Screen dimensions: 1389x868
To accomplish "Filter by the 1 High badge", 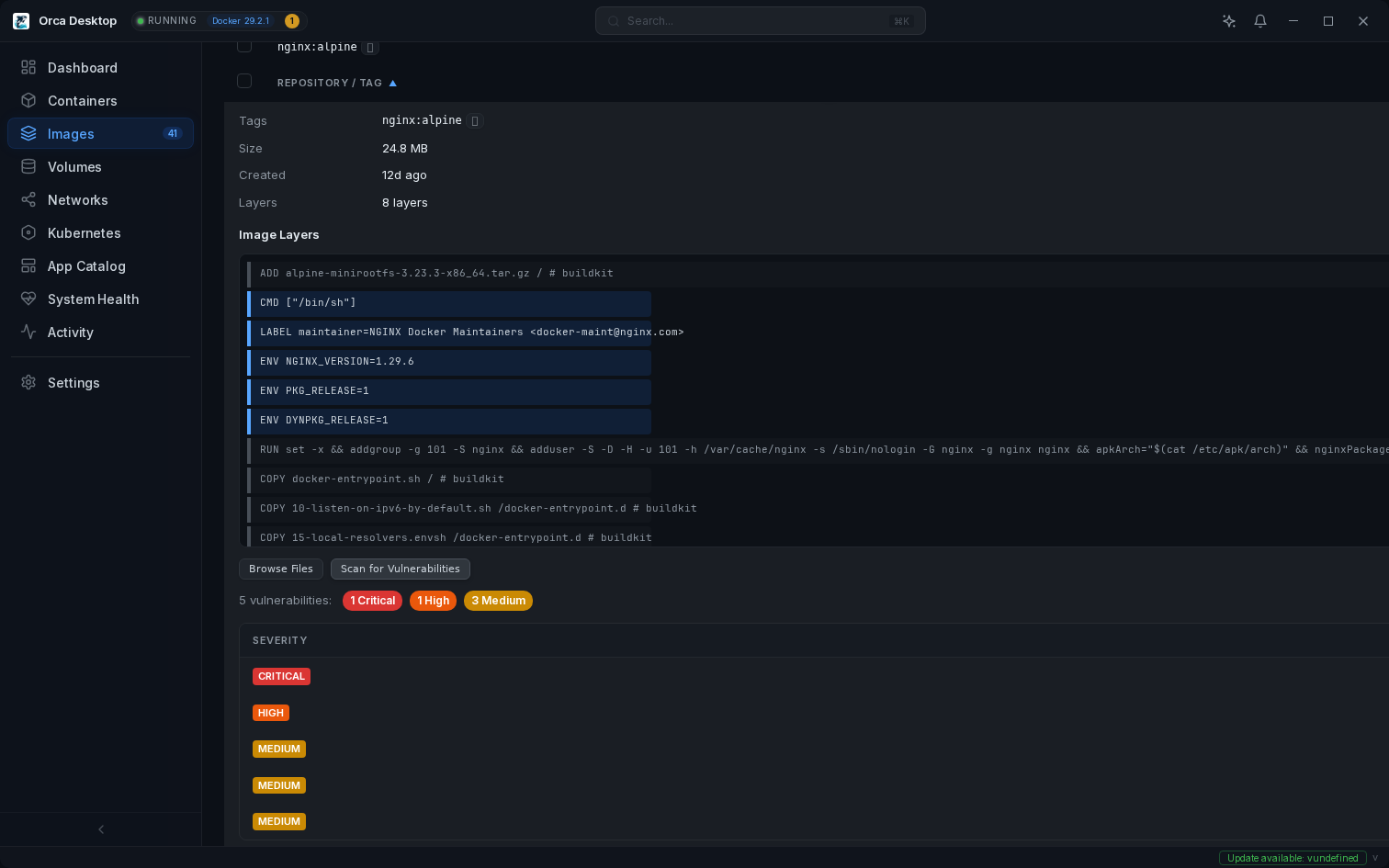I will point(433,601).
